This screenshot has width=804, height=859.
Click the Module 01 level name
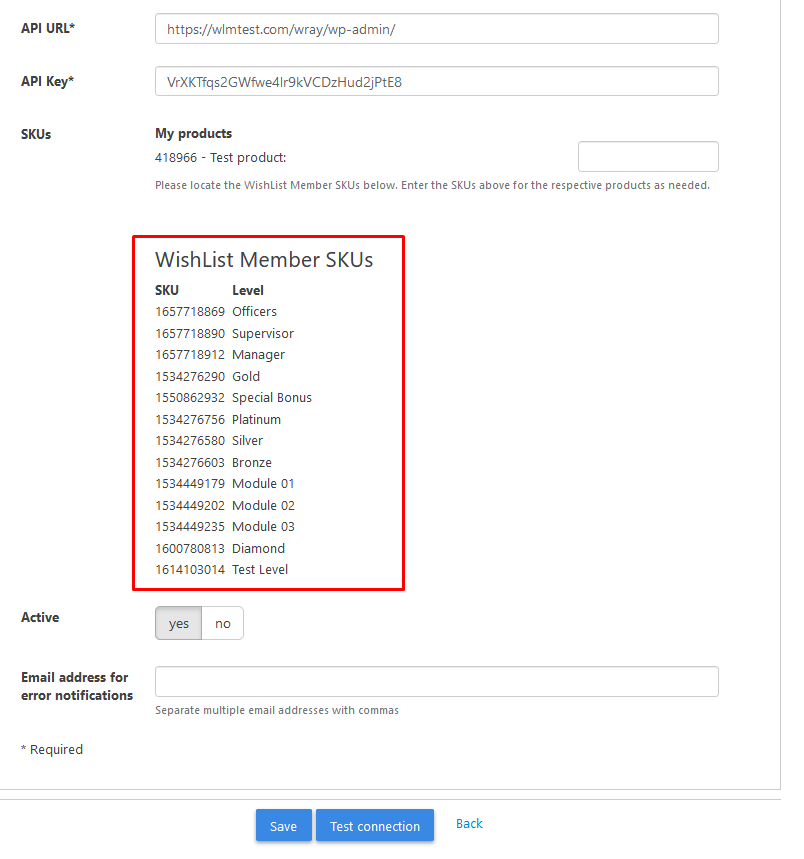(263, 484)
